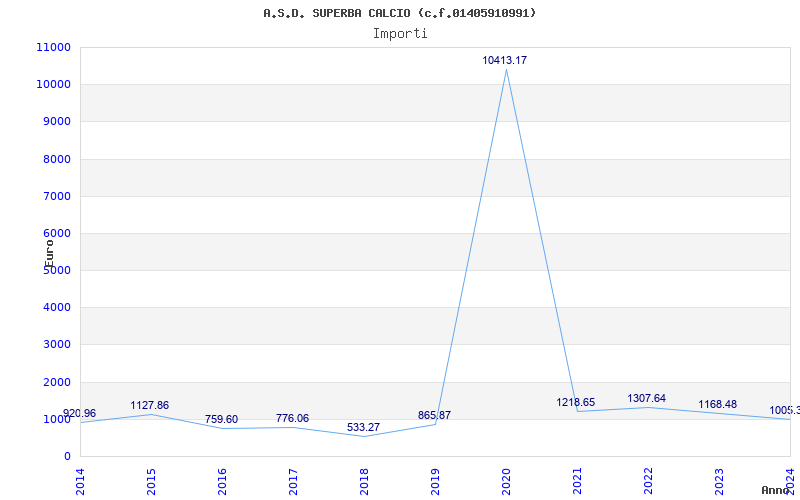The height and width of the screenshot is (500, 800).
Task: Select the 2017 x-axis year label
Action: 293,482
